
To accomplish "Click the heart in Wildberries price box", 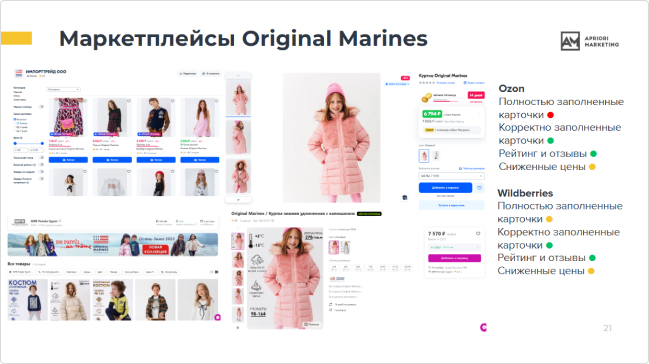I will (478, 234).
